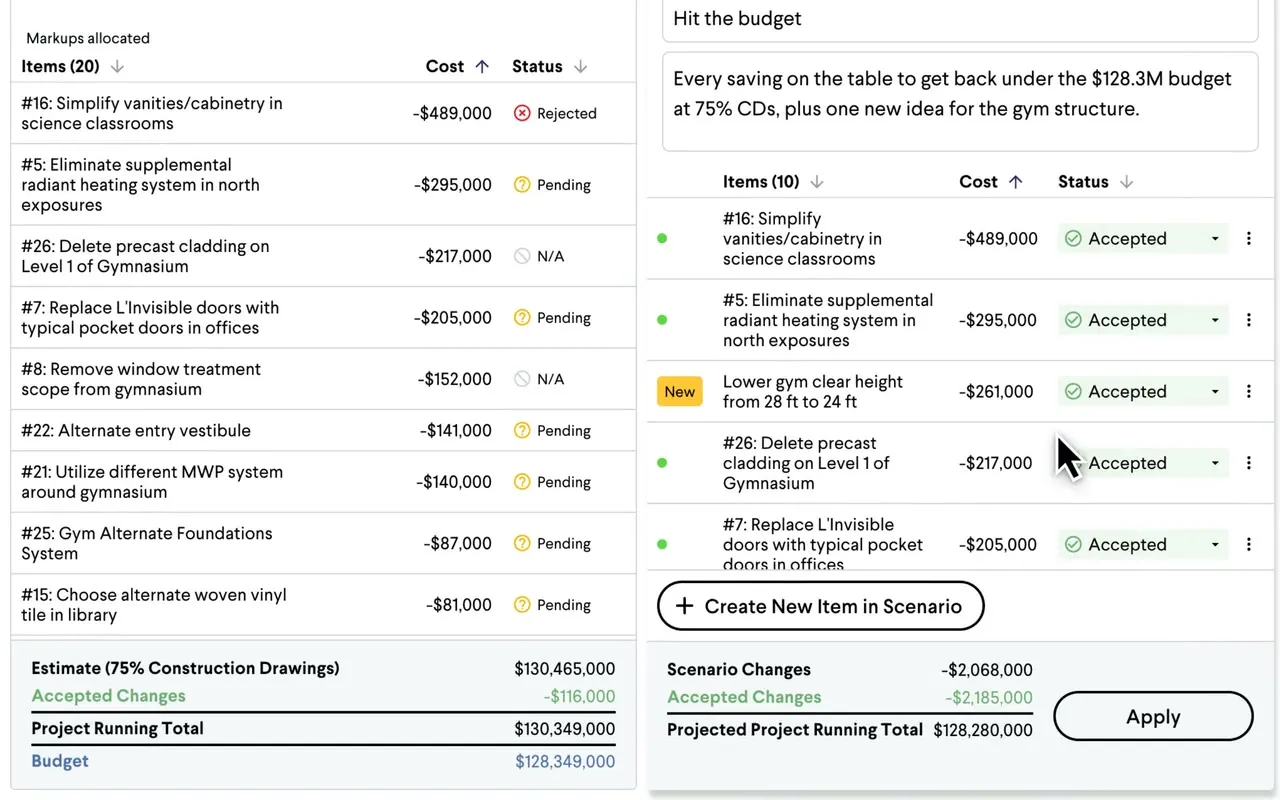Click the New badge on gym clear height item
This screenshot has height=800, width=1280.
680,392
